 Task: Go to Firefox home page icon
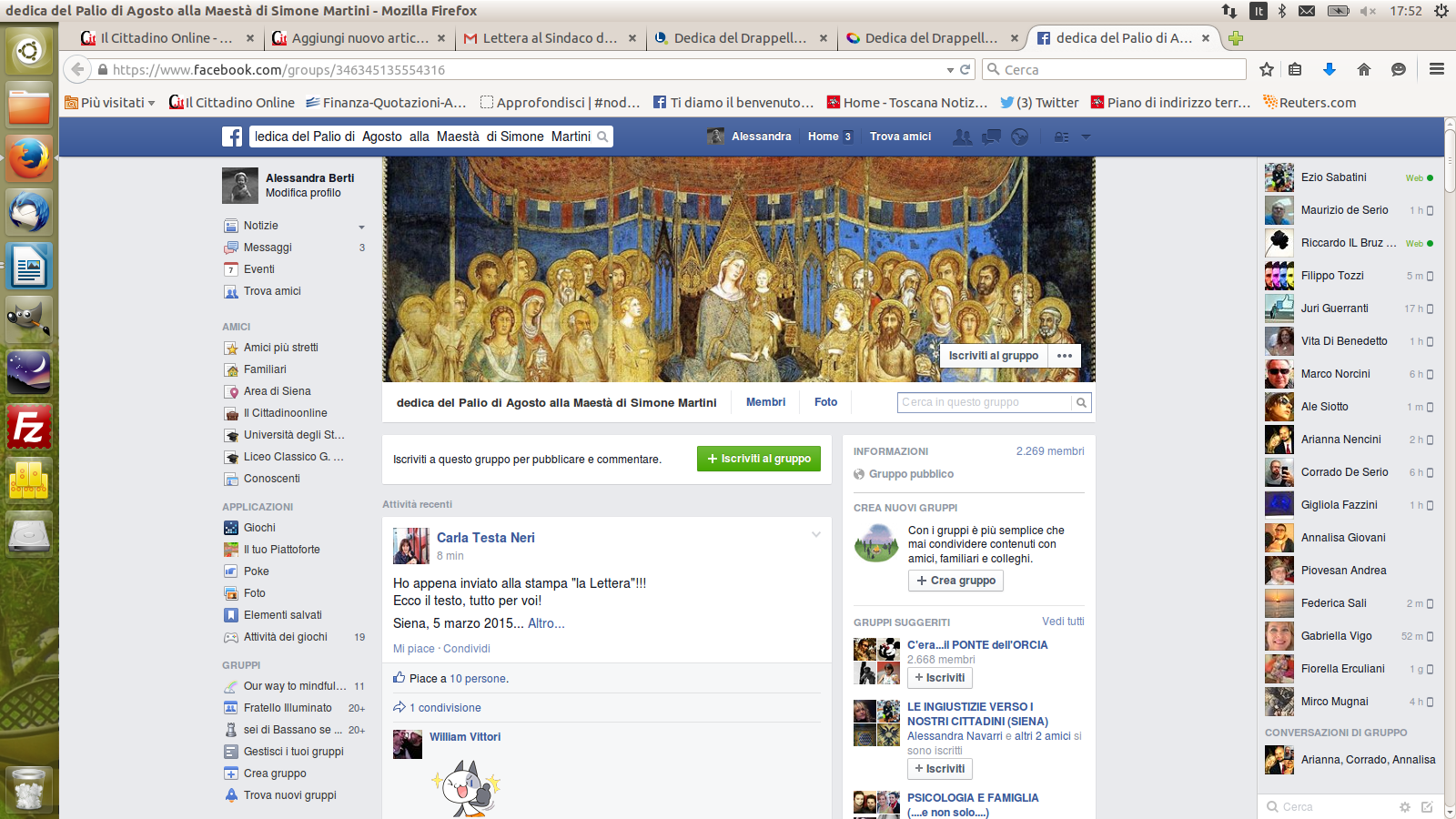point(1363,70)
